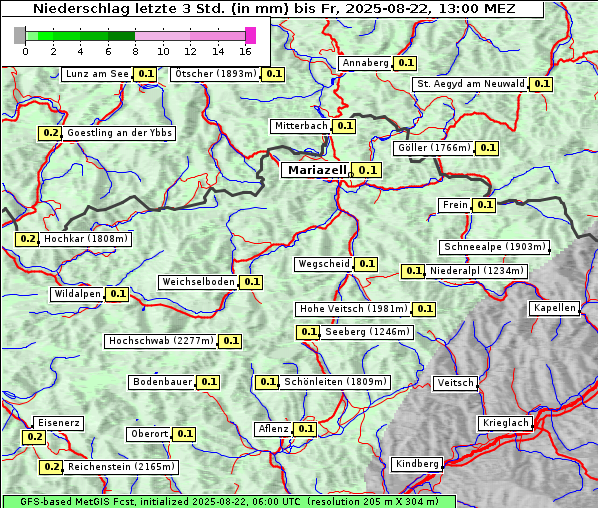Click the Annaberg station label
Image resolution: width=598 pixels, height=508 pixels.
point(365,63)
